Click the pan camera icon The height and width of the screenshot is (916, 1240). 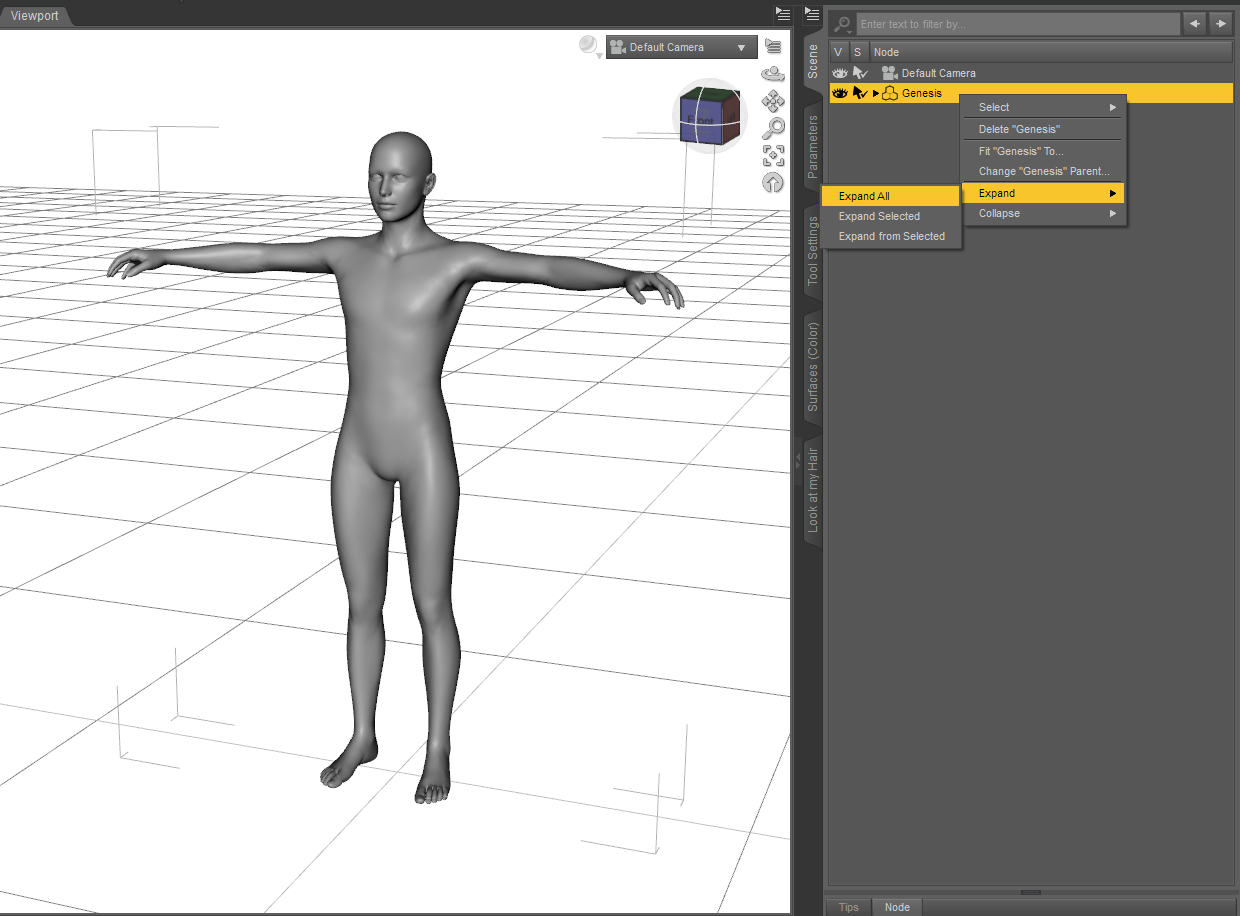click(x=773, y=101)
